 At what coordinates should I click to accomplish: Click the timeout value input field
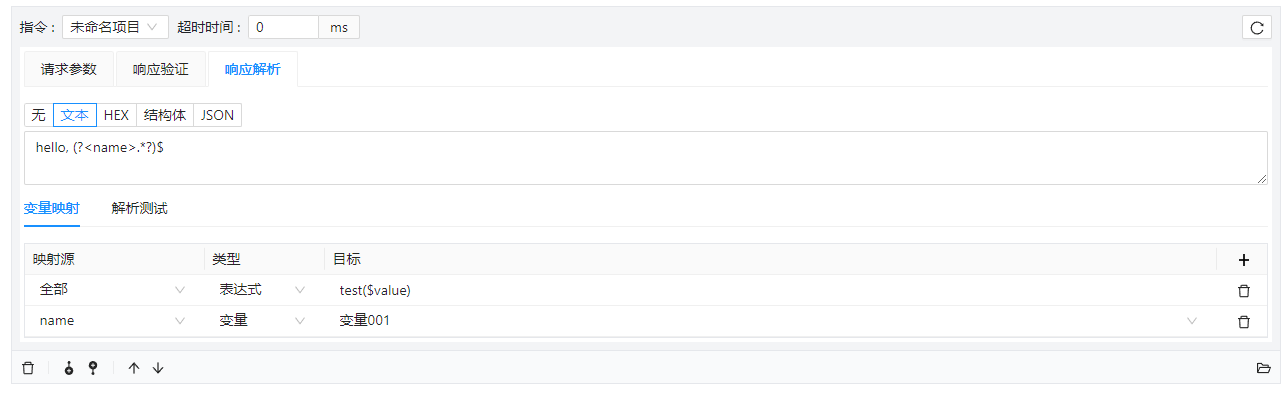coord(283,27)
